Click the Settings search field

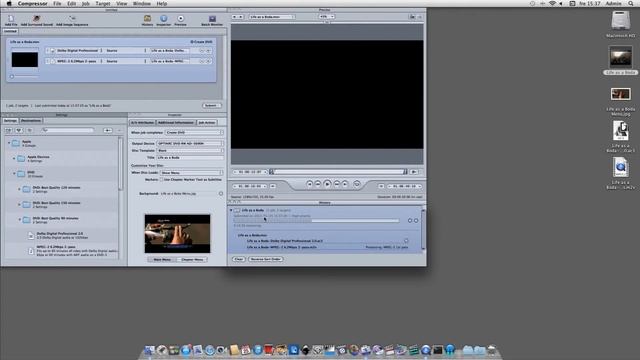pyautogui.click(x=68, y=130)
